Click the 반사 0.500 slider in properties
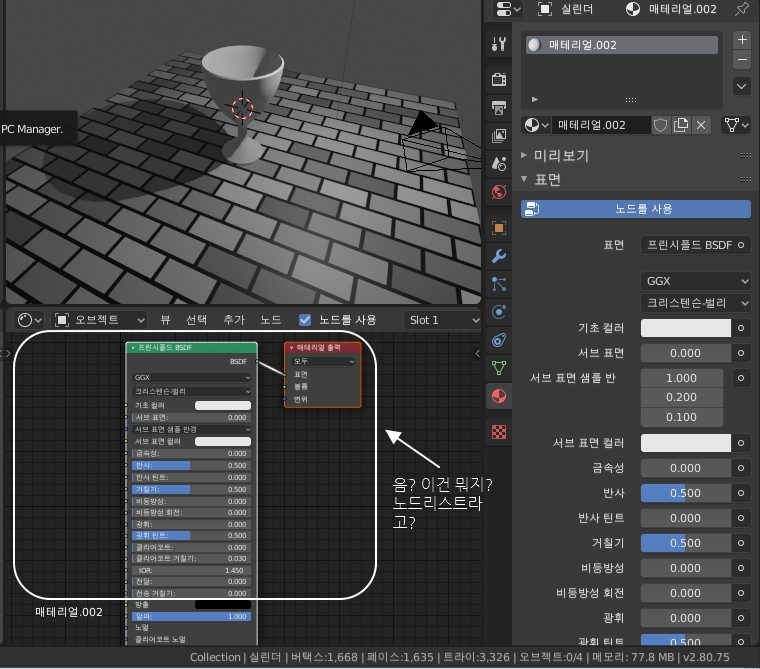Image resolution: width=760 pixels, height=669 pixels. pyautogui.click(x=685, y=493)
